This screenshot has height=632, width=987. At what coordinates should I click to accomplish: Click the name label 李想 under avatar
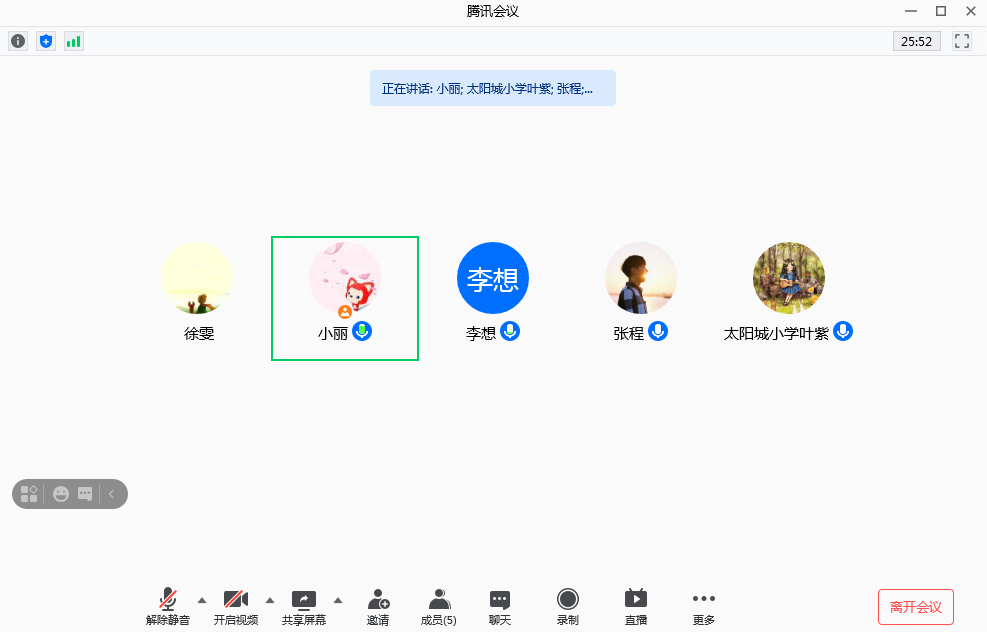(481, 334)
